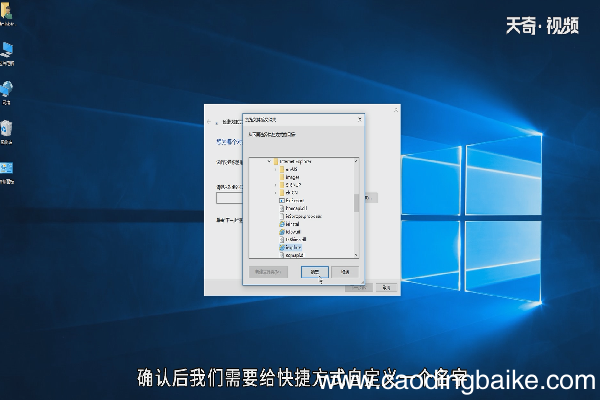Select the IEShims.dll file icon

(x=282, y=239)
